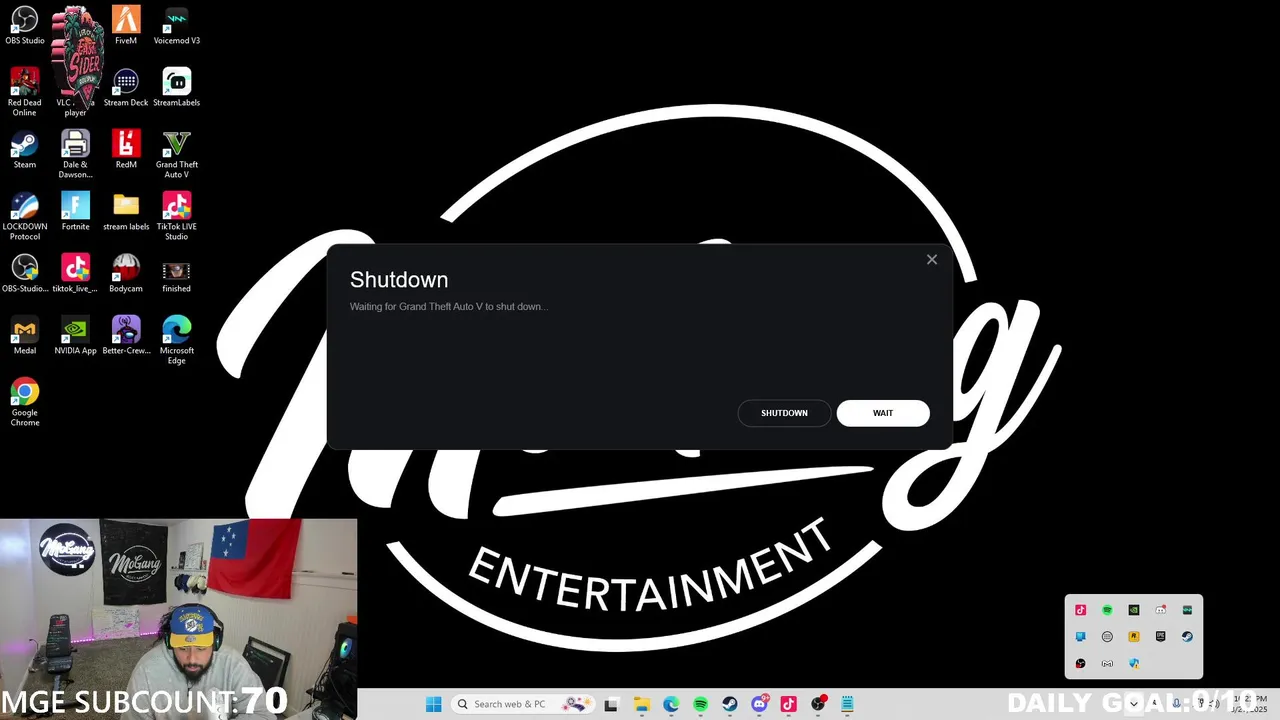Click the Steam icon in the tray flyout

coord(1187,636)
